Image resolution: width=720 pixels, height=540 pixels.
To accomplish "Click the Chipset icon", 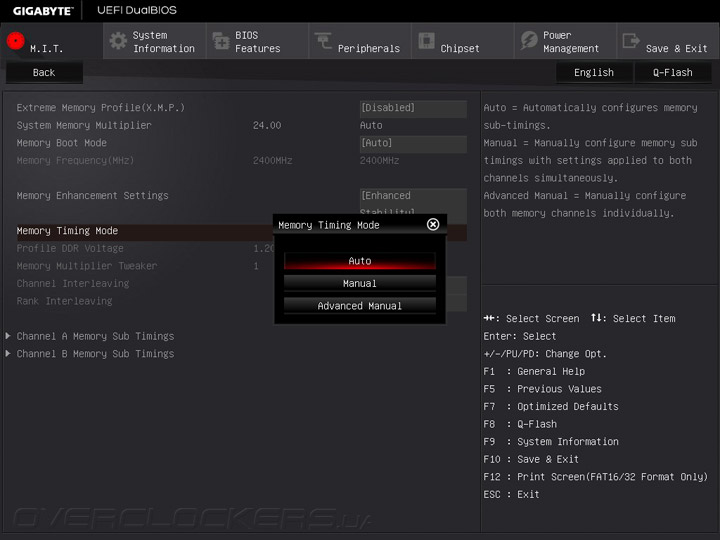I will coord(426,40).
